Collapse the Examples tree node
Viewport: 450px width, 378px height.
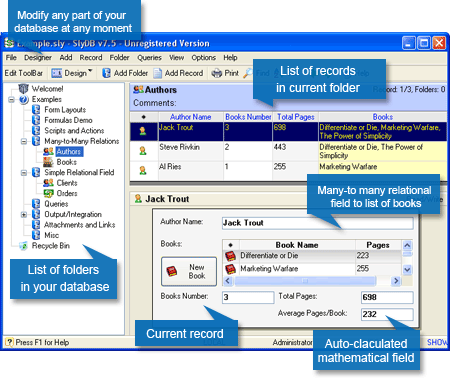click(12, 99)
